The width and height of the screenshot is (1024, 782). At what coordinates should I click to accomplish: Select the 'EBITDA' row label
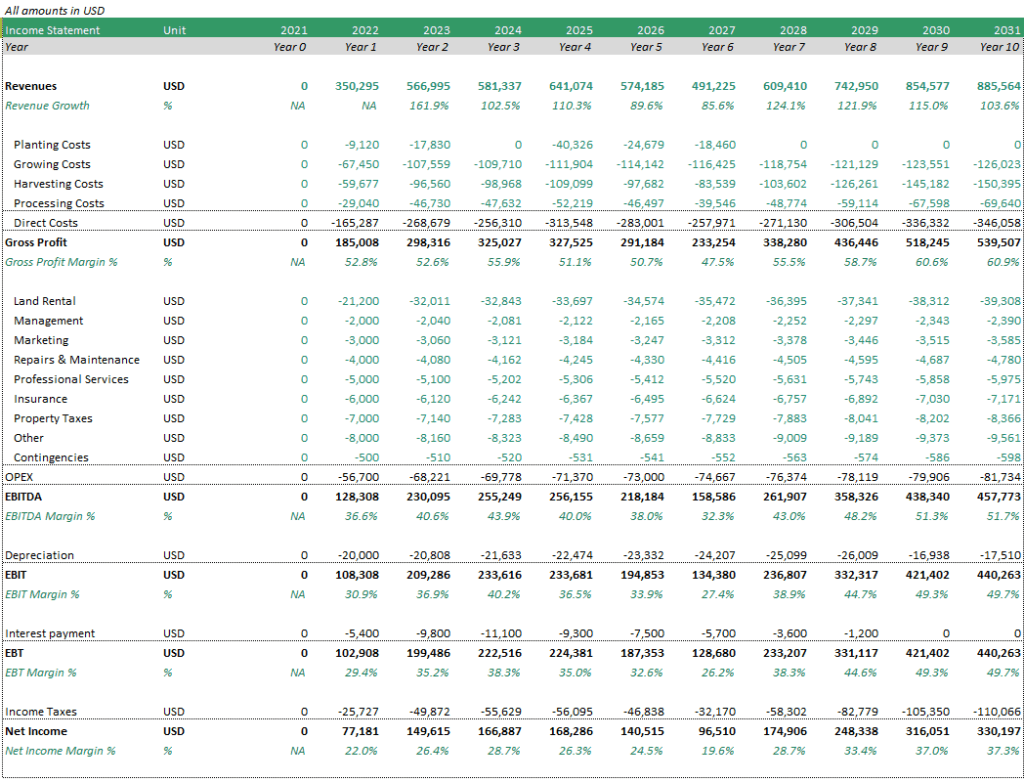[x=23, y=497]
